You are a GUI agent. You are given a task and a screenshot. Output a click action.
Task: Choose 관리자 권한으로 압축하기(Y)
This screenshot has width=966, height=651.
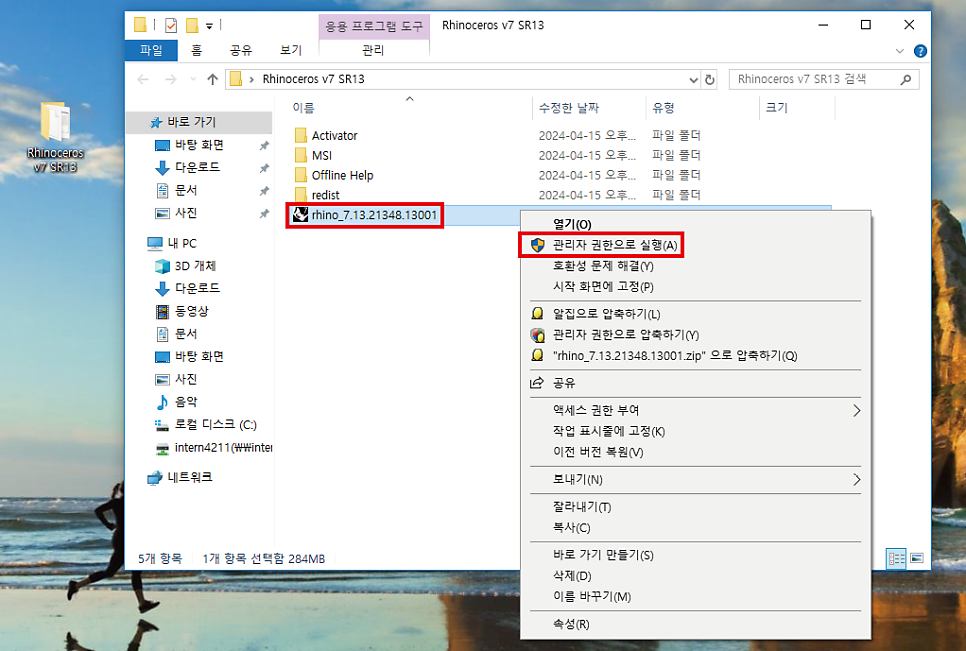696,335
